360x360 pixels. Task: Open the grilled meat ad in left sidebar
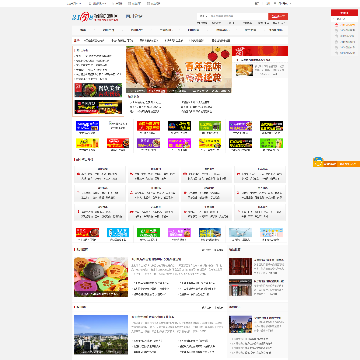point(98,90)
